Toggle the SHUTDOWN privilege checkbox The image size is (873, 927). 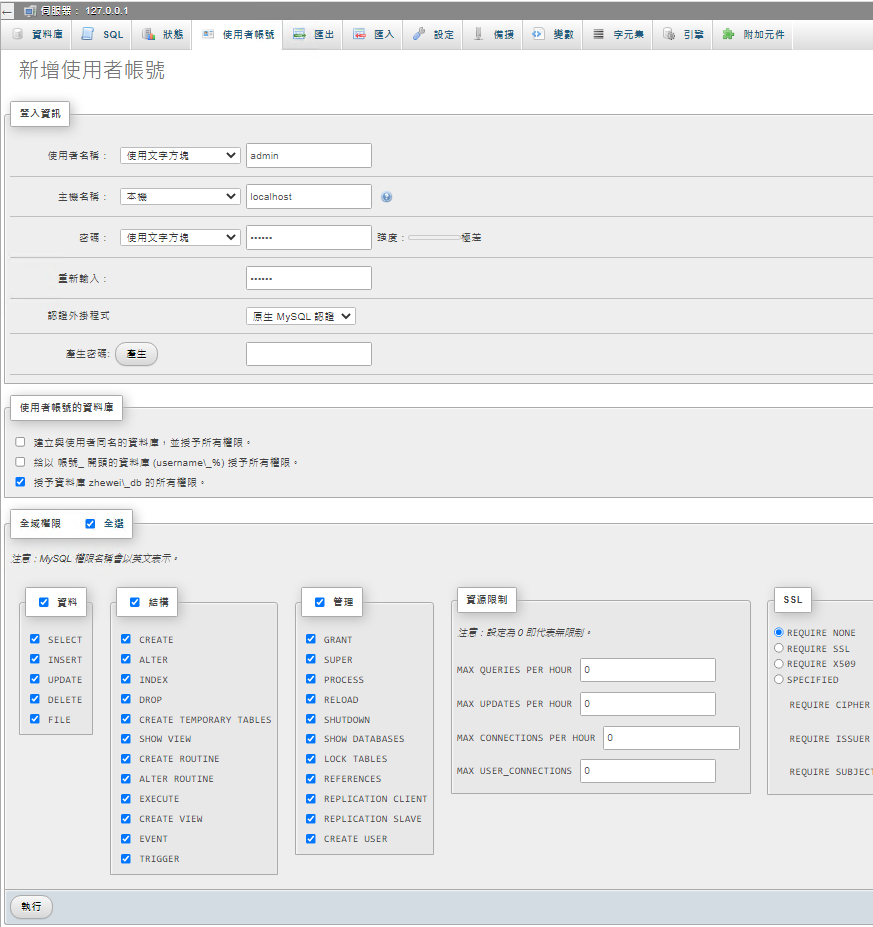(312, 719)
